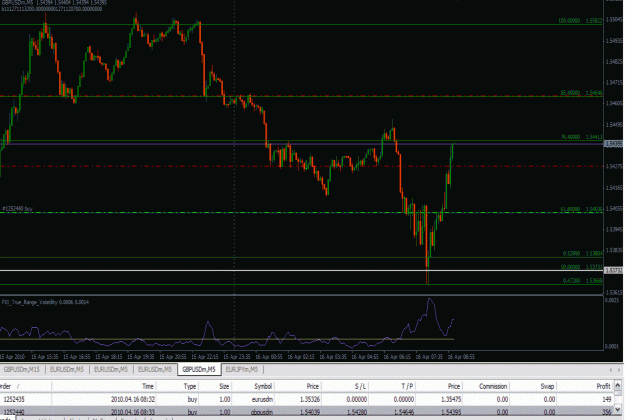Image resolution: width=625 pixels, height=420 pixels.
Task: Click the trade list scrollbar down arrow
Action: click(x=618, y=409)
